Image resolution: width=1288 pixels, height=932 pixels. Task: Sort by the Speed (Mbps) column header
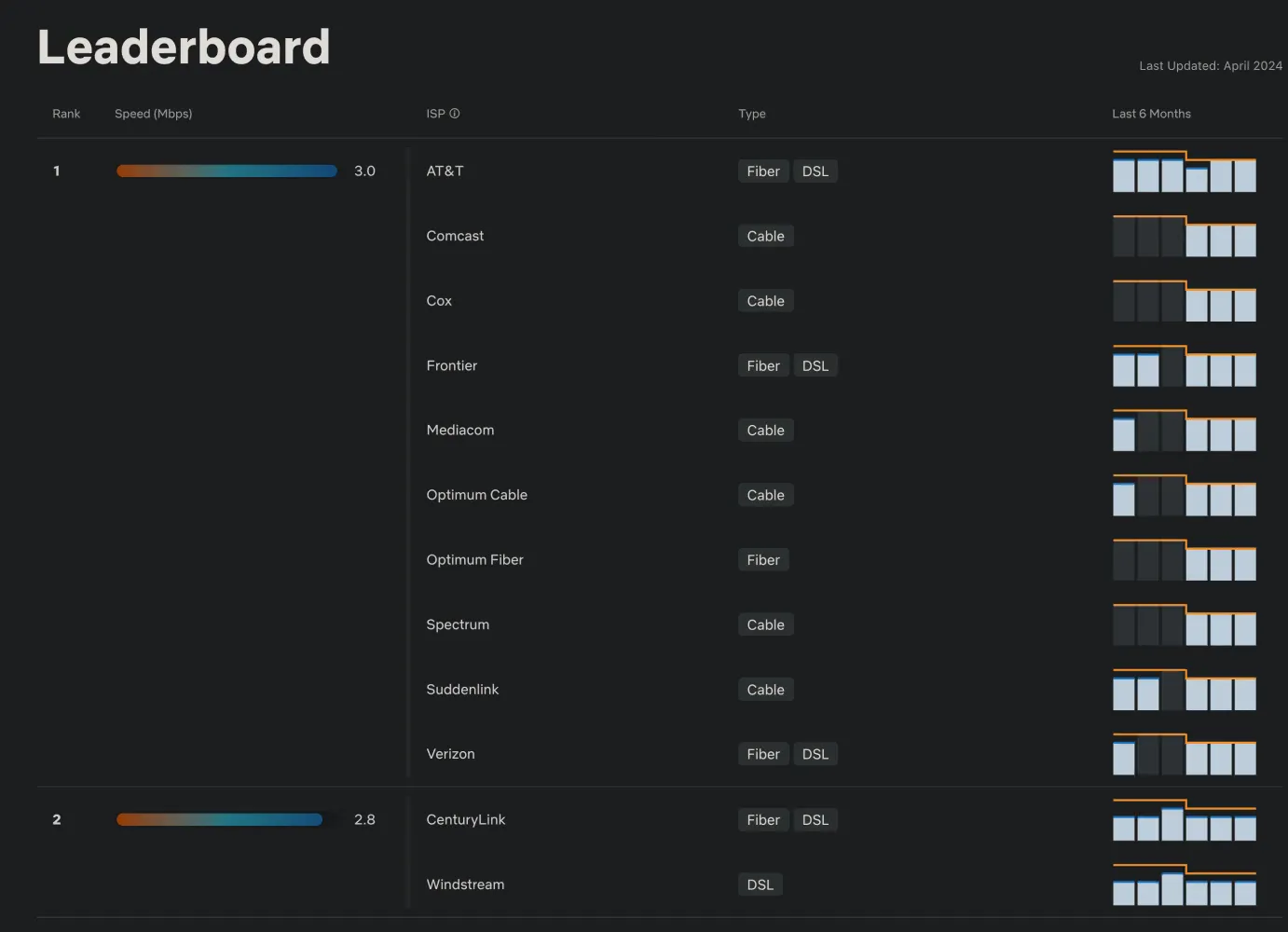click(154, 114)
